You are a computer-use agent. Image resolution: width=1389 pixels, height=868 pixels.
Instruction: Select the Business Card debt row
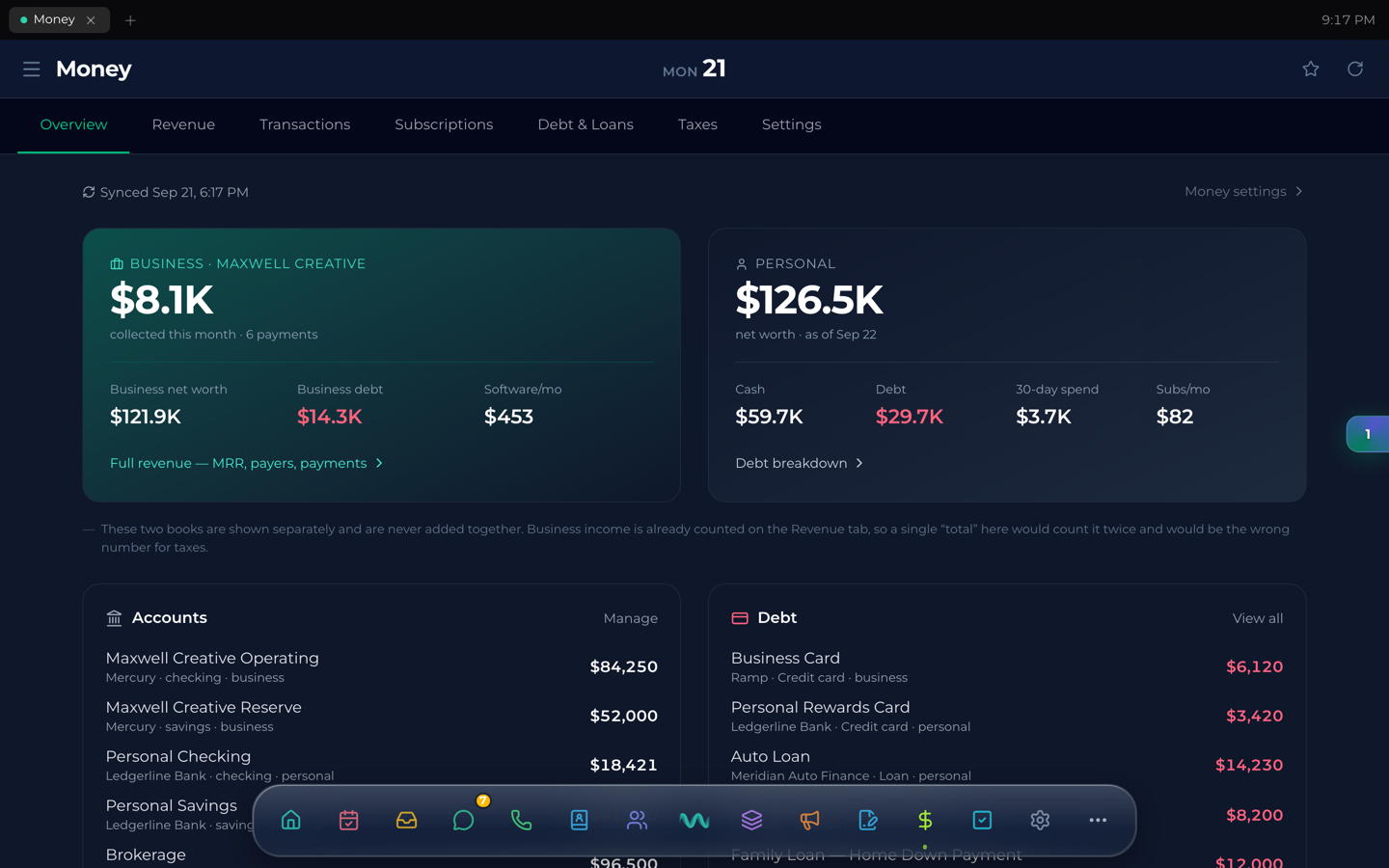click(x=1007, y=667)
